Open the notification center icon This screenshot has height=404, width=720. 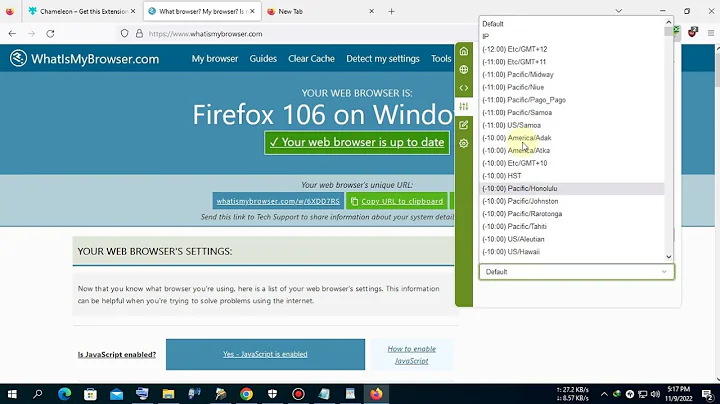[x=708, y=394]
